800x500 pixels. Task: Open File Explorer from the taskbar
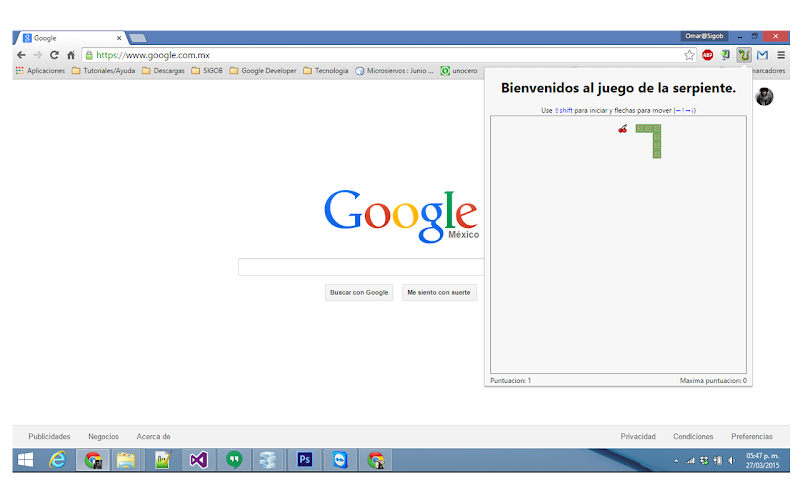pyautogui.click(x=126, y=460)
